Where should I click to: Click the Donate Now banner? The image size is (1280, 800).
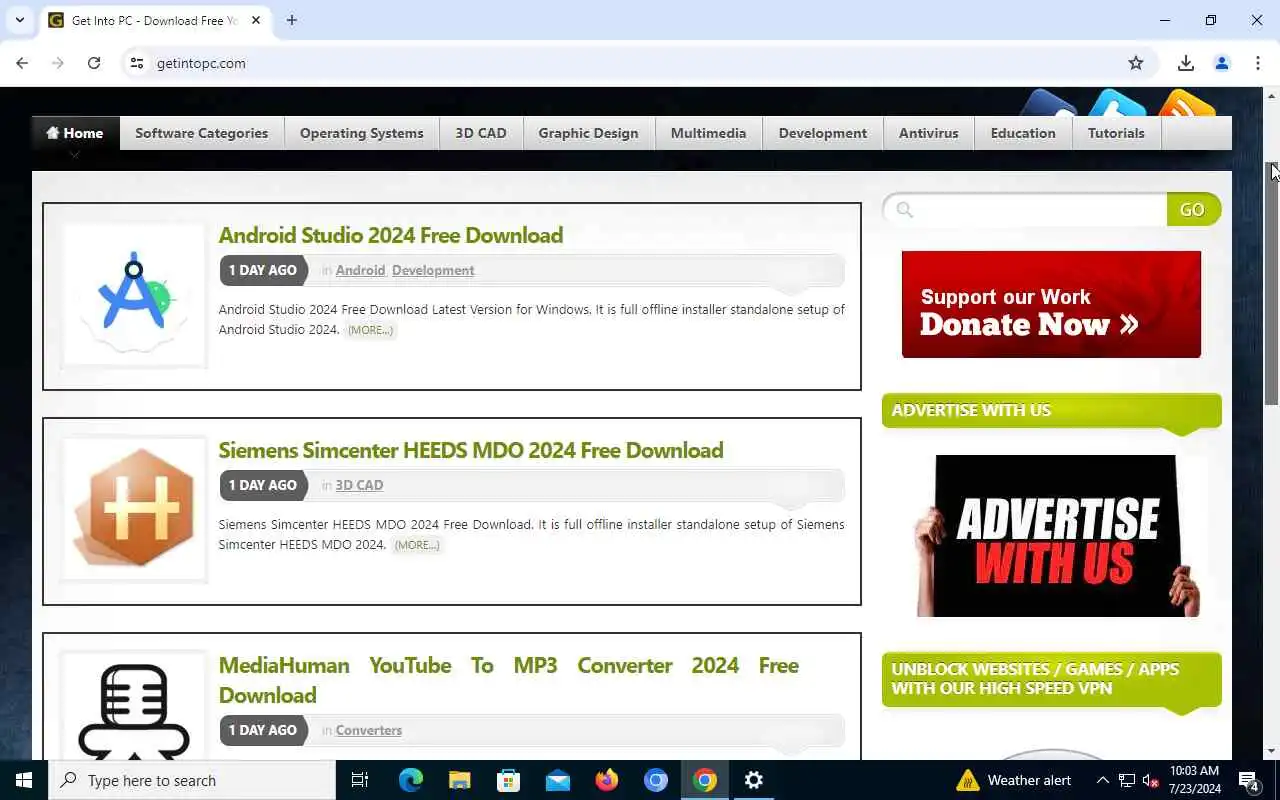coord(1051,304)
